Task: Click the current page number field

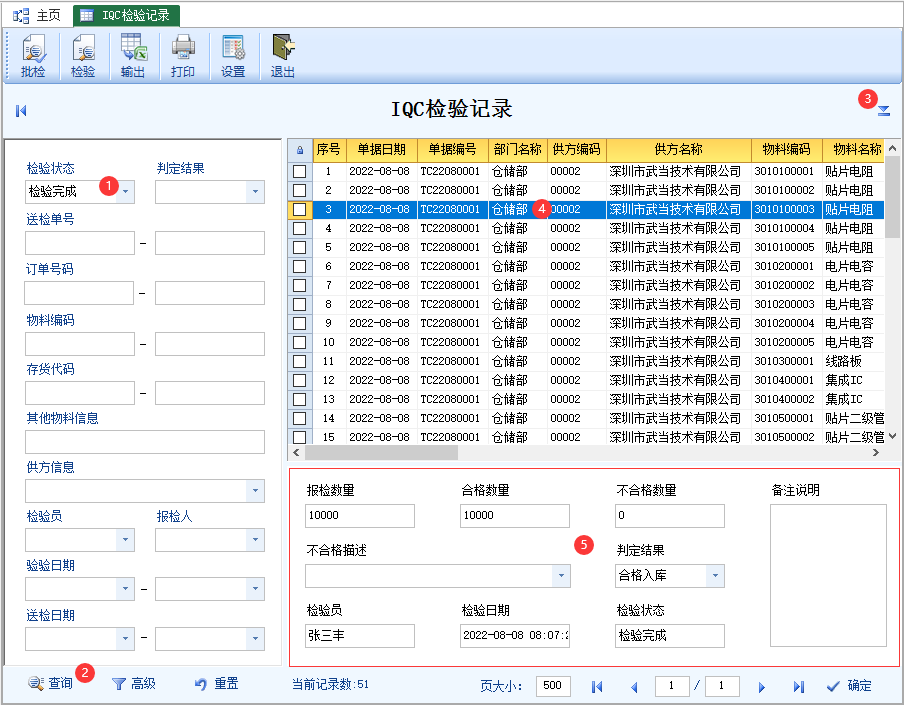Action: [x=672, y=686]
